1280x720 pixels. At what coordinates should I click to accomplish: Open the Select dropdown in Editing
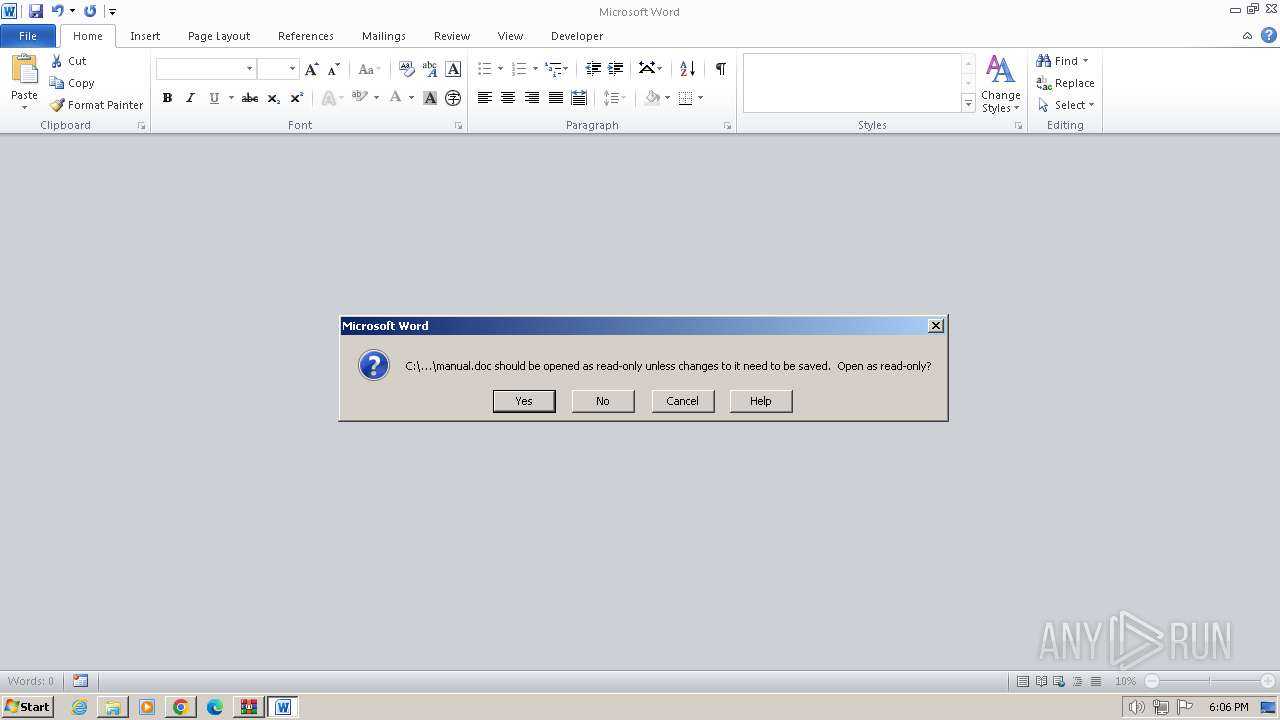(1066, 105)
